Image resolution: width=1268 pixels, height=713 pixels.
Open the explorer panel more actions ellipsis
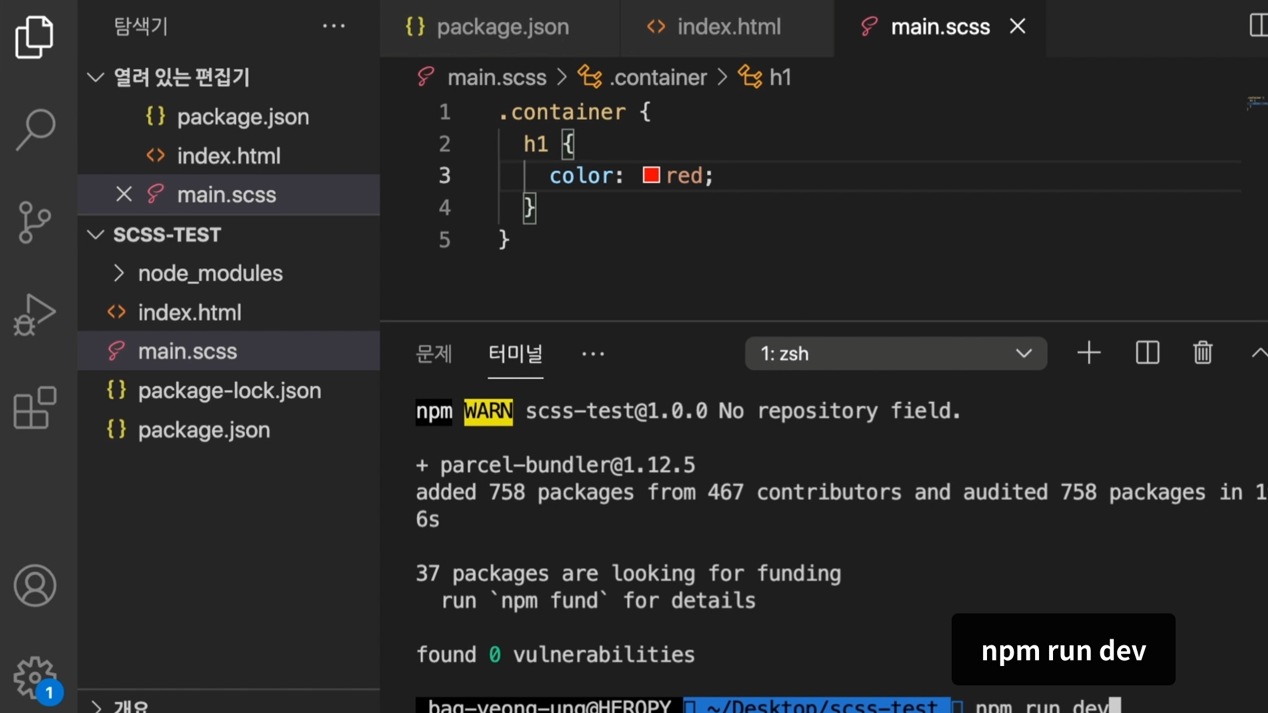tap(334, 27)
